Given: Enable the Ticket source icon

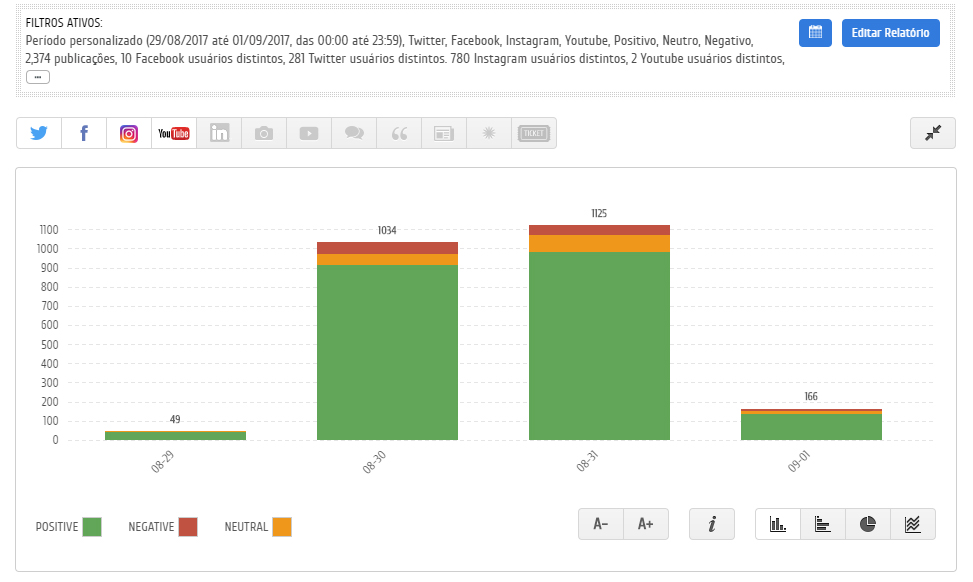Looking at the screenshot, I should (x=534, y=133).
